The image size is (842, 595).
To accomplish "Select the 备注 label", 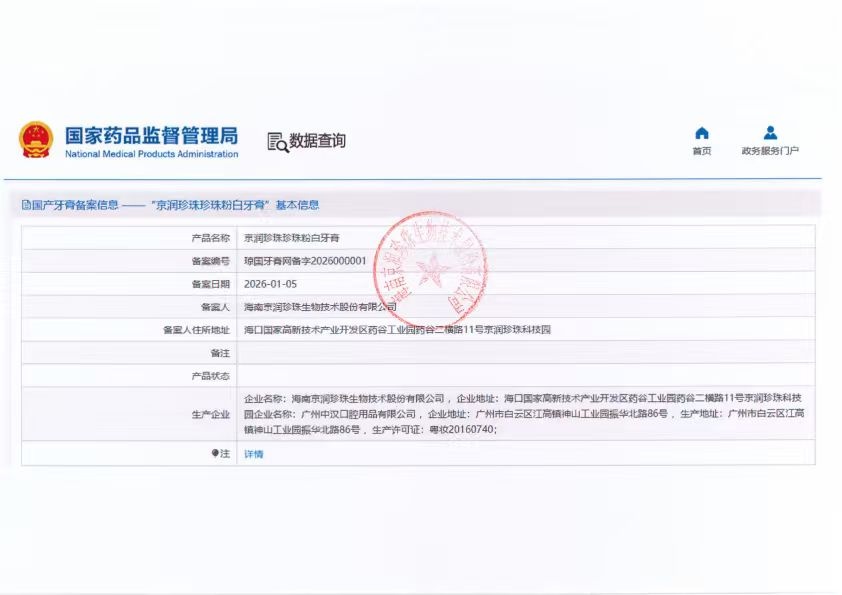I will coord(220,353).
